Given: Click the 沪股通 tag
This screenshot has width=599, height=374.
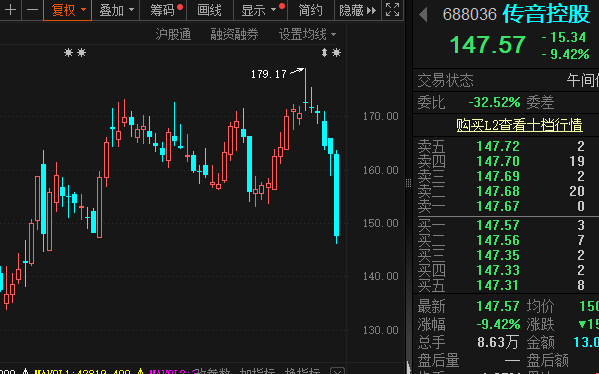Looking at the screenshot, I should [x=173, y=35].
